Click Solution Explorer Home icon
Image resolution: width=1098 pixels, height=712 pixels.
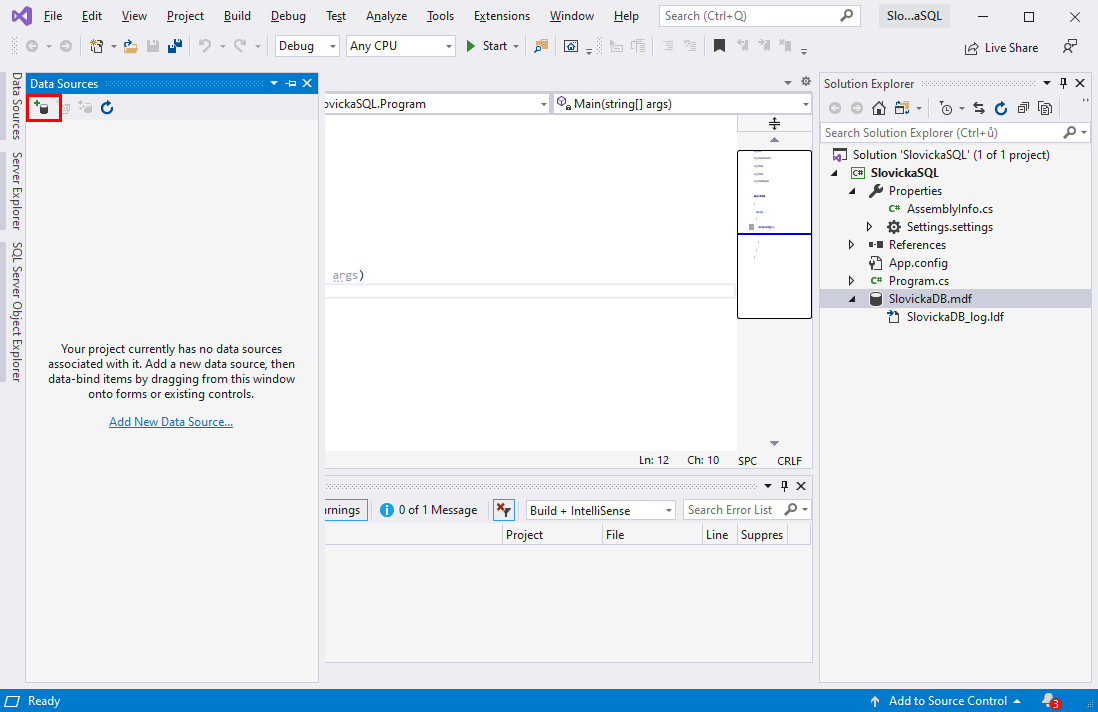[879, 108]
